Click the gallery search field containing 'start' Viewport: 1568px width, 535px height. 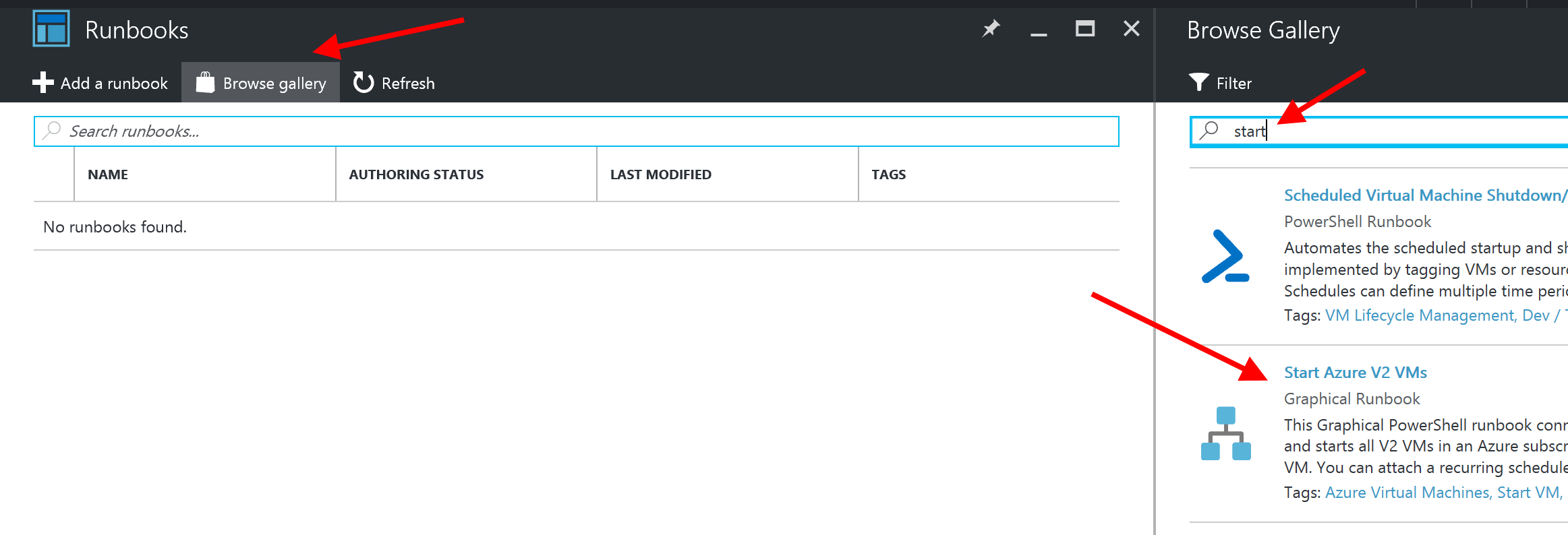(1379, 131)
